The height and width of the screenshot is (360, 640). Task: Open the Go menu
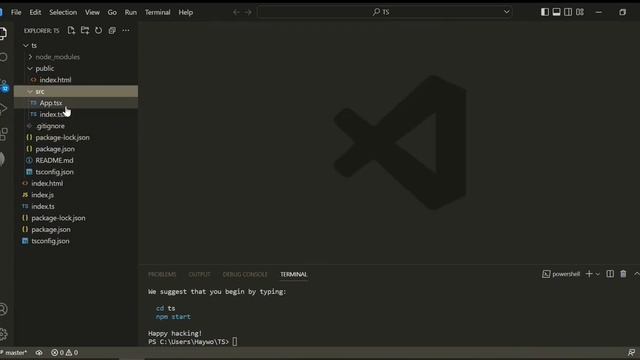112,12
